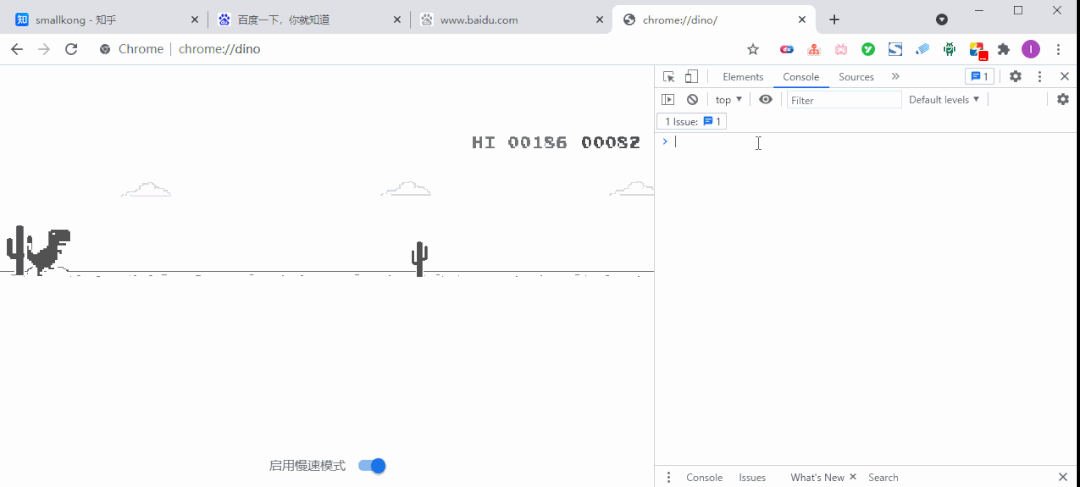
Task: Create a live expression with eye icon
Action: coord(765,99)
